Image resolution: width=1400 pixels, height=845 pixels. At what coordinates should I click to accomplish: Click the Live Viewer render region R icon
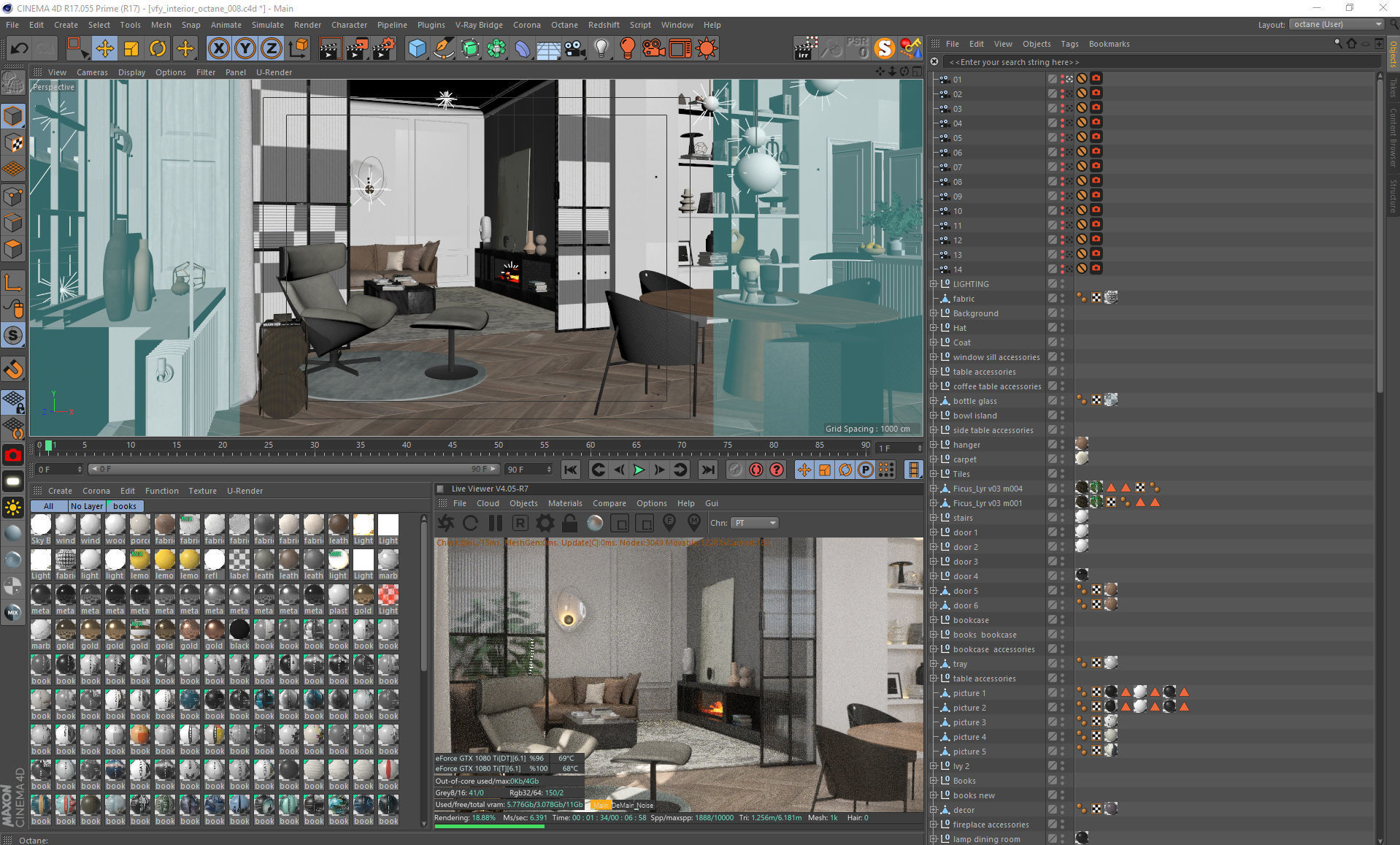click(520, 523)
